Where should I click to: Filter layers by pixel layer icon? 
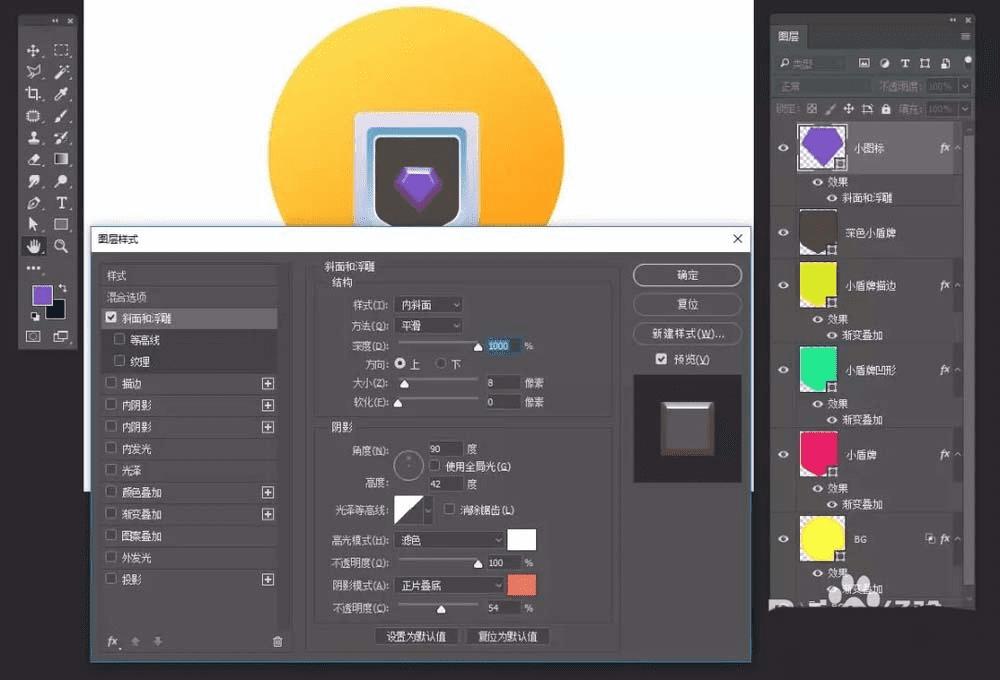coord(864,63)
